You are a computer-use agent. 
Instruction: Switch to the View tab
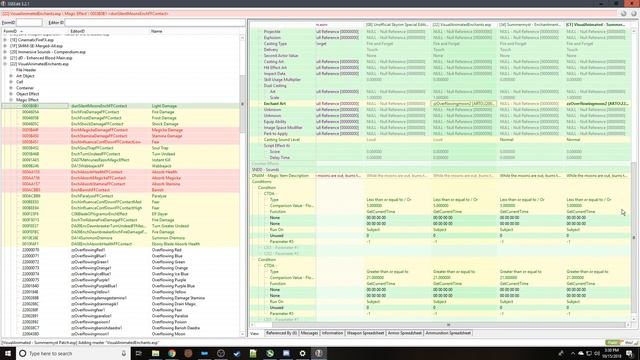click(255, 333)
